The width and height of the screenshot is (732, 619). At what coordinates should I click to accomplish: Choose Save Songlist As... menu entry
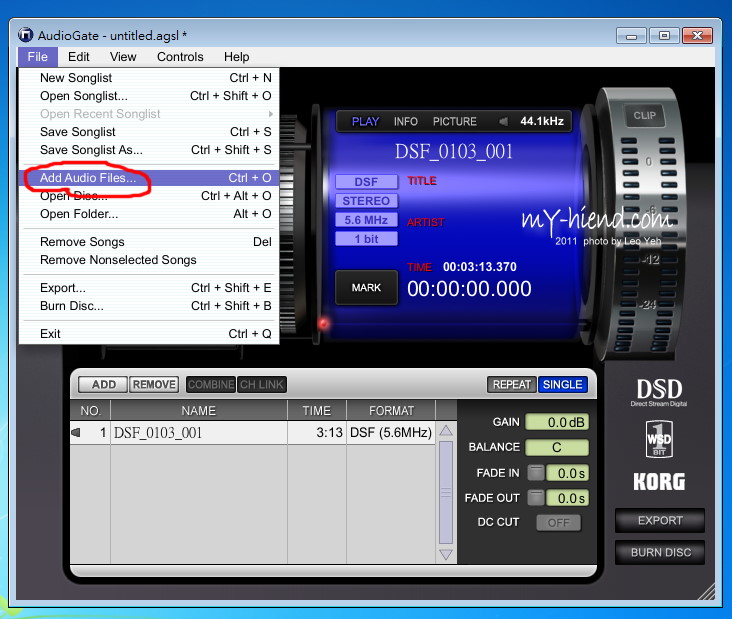(149, 150)
